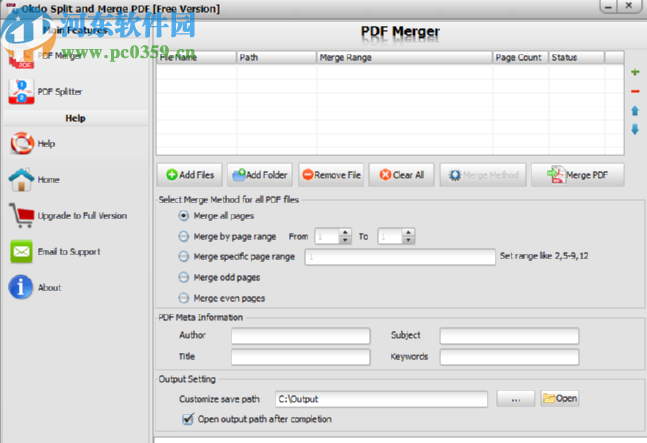Move file down with blue down arrow

pos(635,130)
